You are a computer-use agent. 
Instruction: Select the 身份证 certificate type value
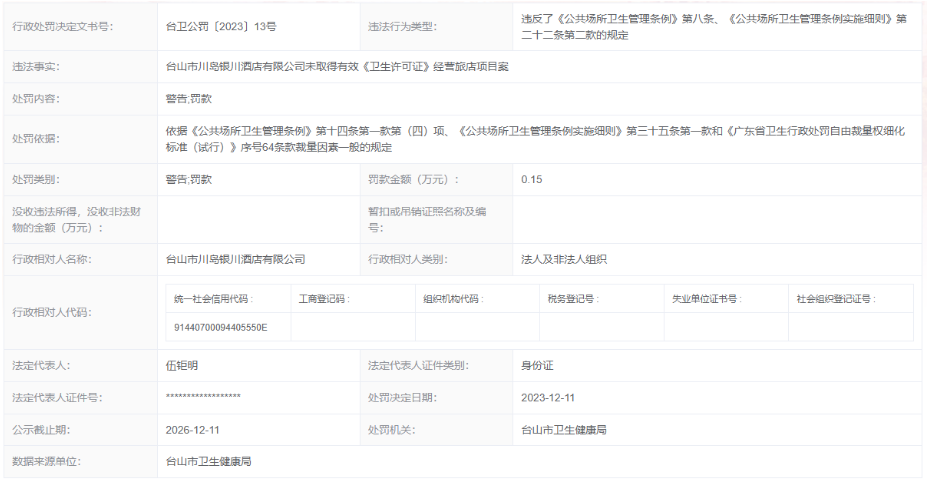[538, 366]
